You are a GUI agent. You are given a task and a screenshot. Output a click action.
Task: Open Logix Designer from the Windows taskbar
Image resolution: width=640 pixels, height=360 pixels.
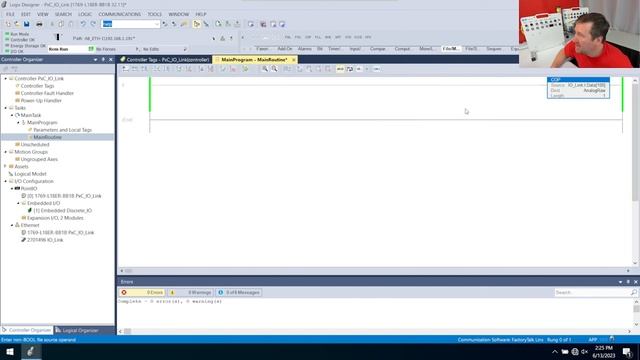(31, 351)
